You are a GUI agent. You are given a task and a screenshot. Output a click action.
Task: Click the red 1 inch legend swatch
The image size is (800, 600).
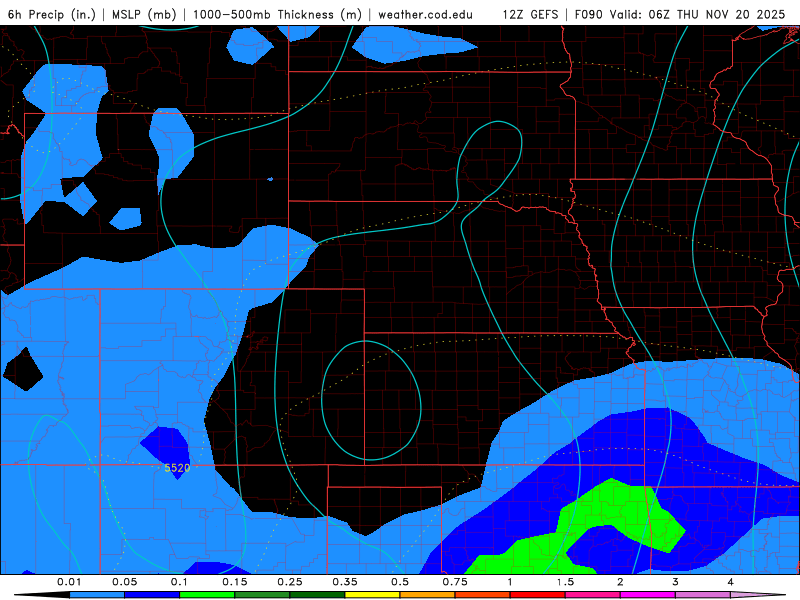[538, 595]
